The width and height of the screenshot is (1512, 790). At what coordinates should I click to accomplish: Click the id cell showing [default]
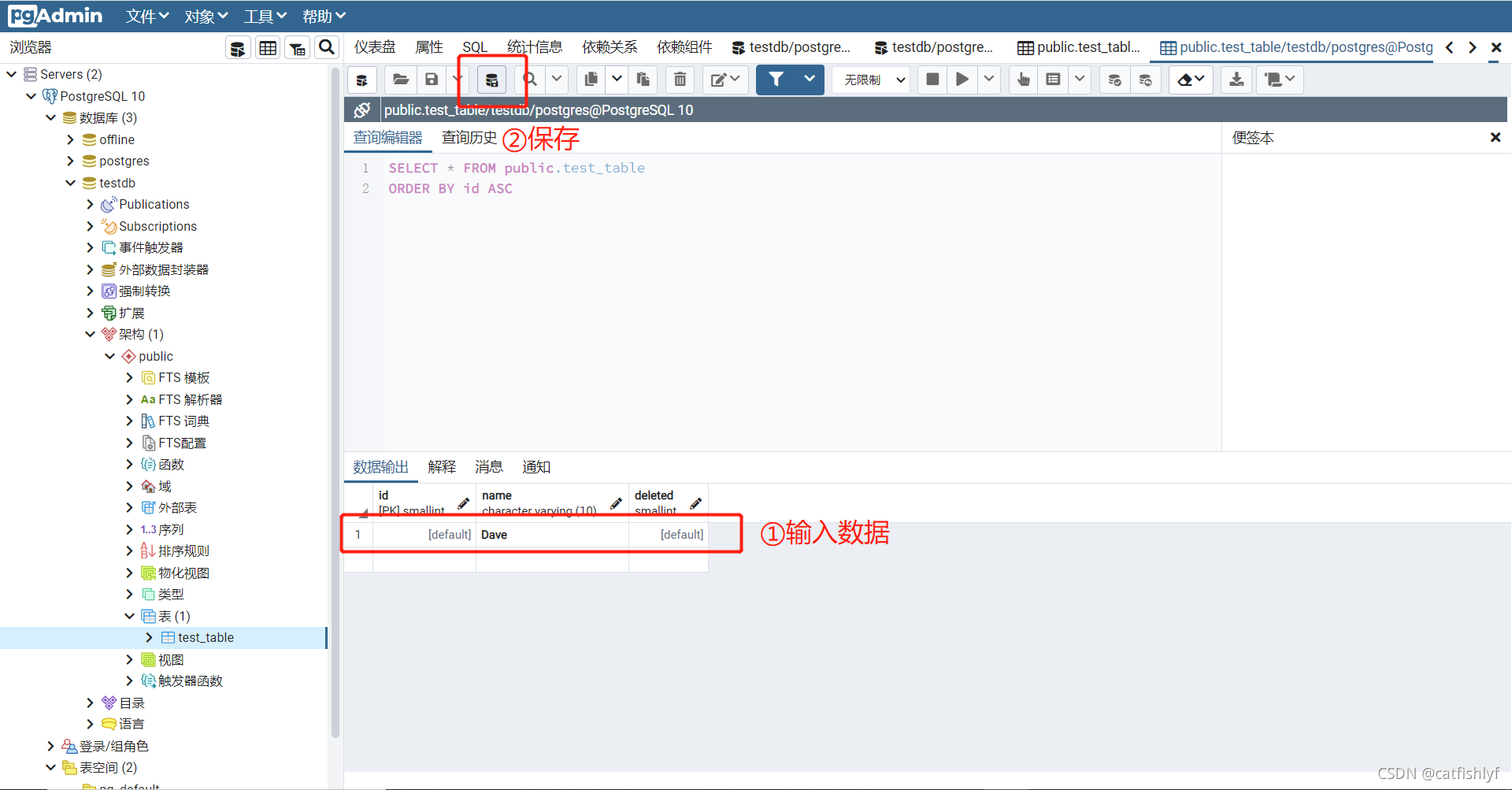424,535
